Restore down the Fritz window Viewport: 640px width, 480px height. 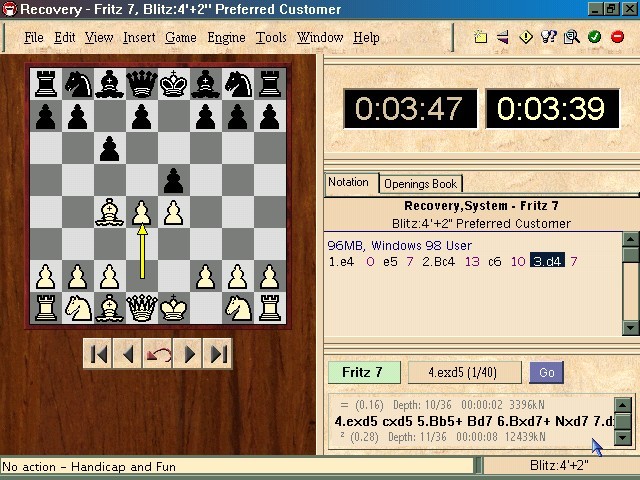[x=611, y=9]
